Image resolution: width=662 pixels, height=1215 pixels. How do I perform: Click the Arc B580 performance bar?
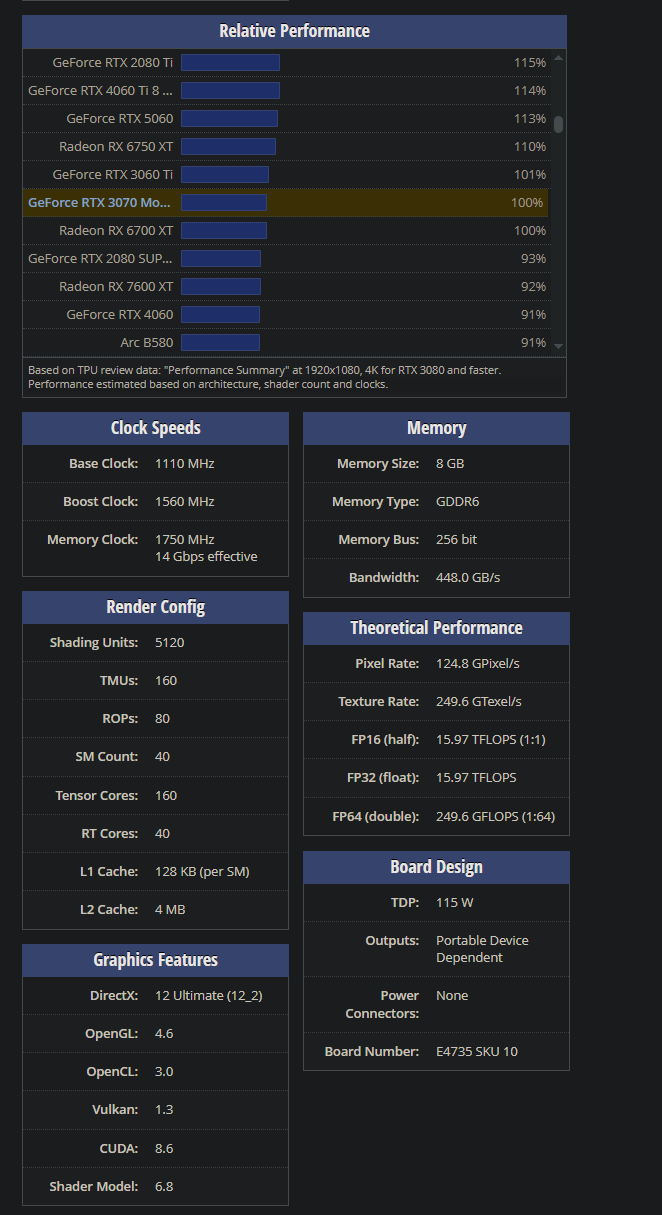[x=220, y=342]
